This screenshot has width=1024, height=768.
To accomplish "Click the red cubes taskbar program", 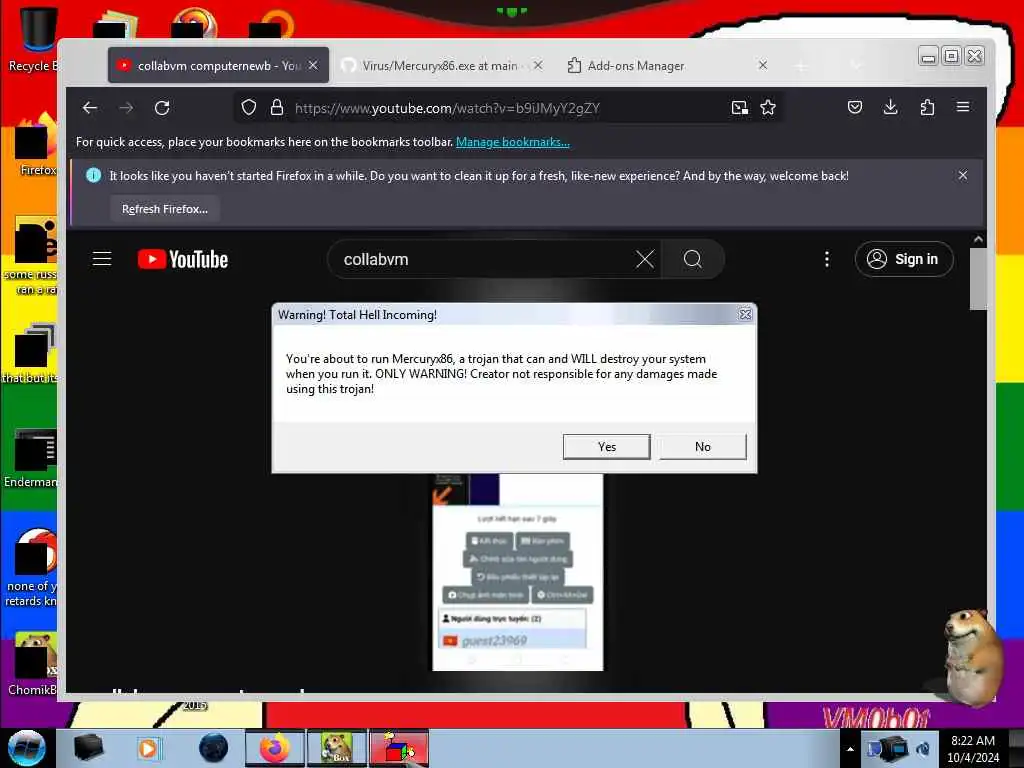I will tap(399, 748).
